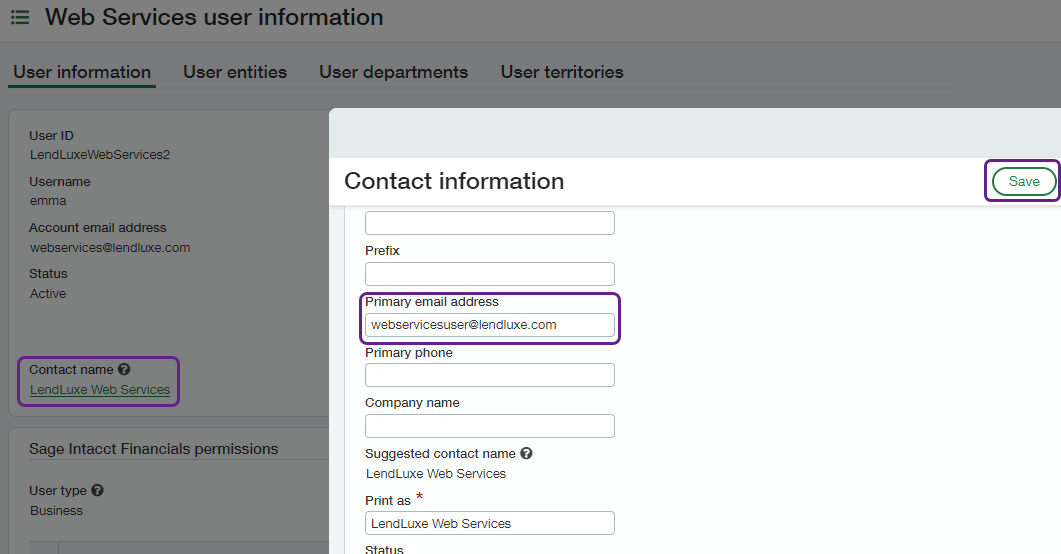This screenshot has height=554, width=1061.
Task: Click the Primary email address field
Action: (490, 325)
